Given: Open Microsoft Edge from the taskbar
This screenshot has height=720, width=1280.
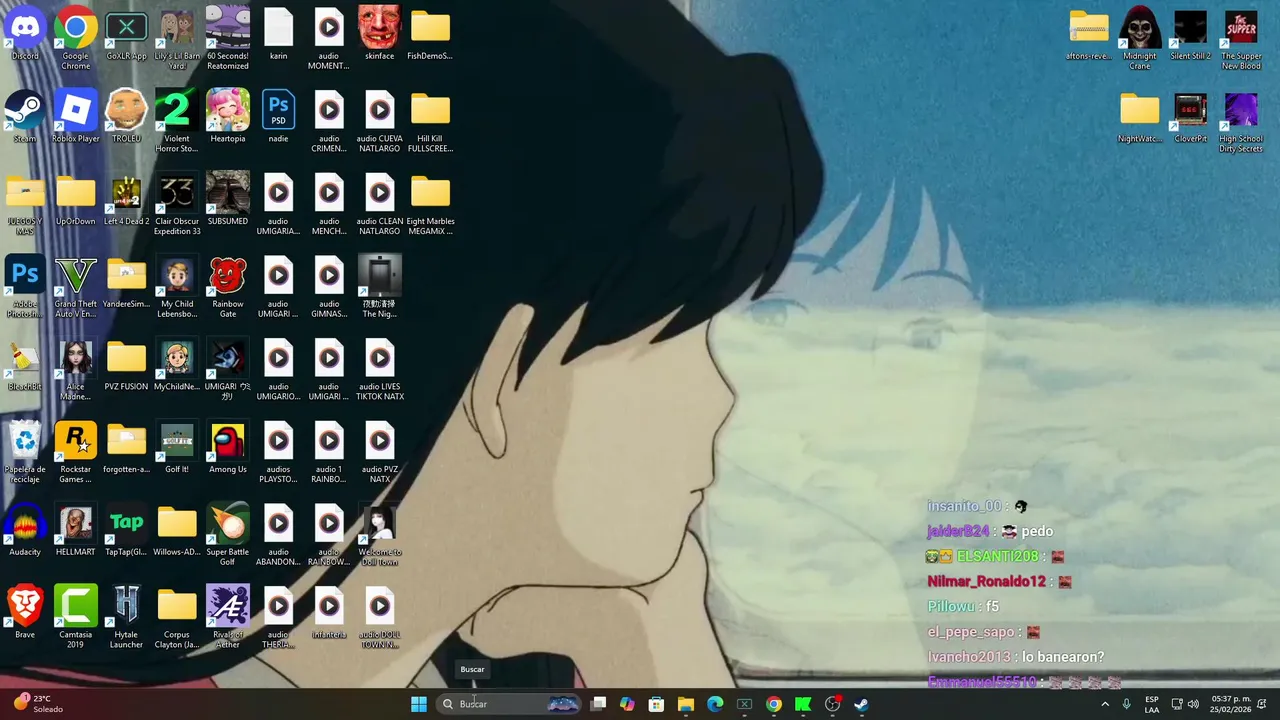Looking at the screenshot, I should coord(715,704).
